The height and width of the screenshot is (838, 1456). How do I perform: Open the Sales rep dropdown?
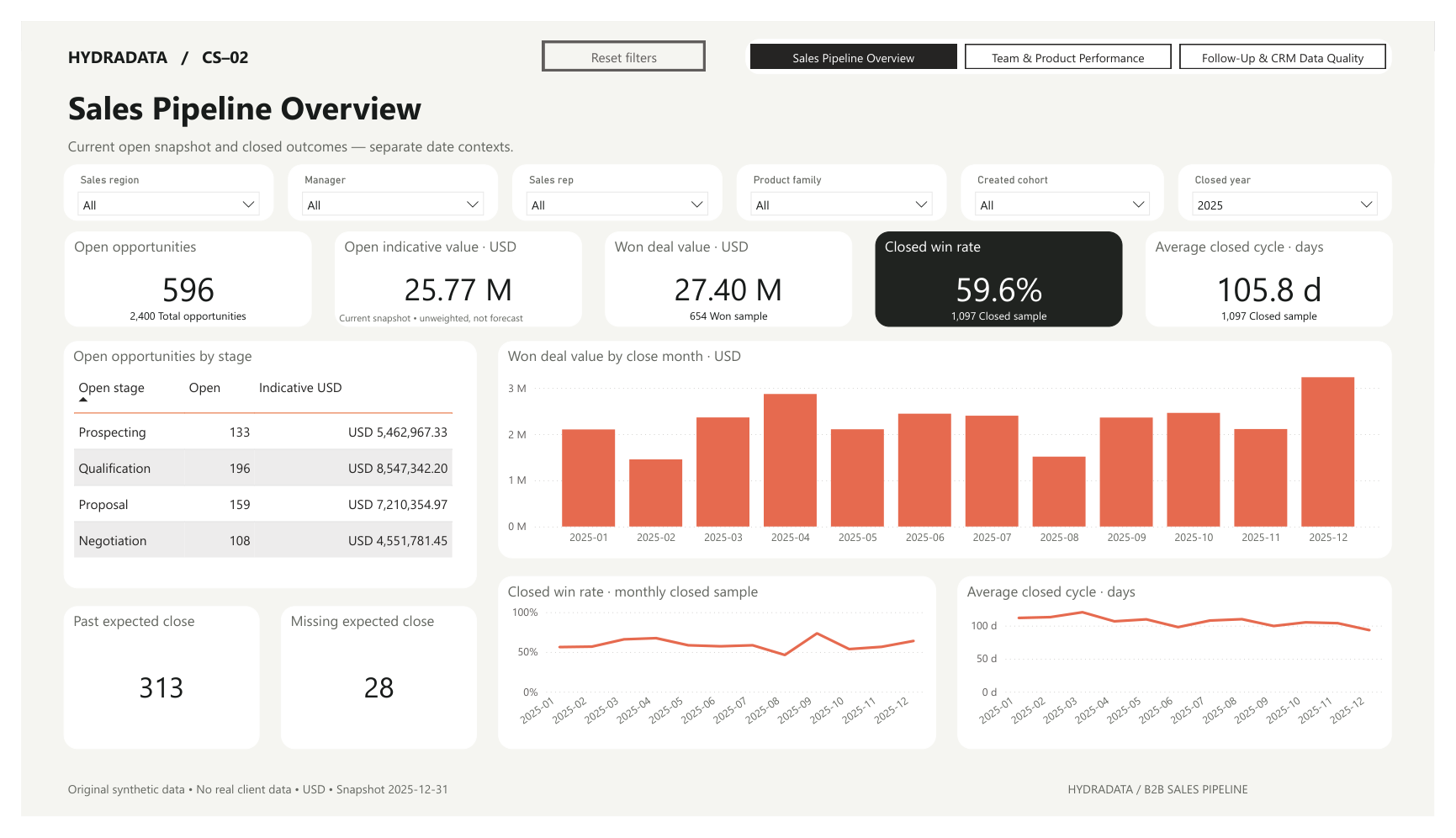pyautogui.click(x=617, y=204)
